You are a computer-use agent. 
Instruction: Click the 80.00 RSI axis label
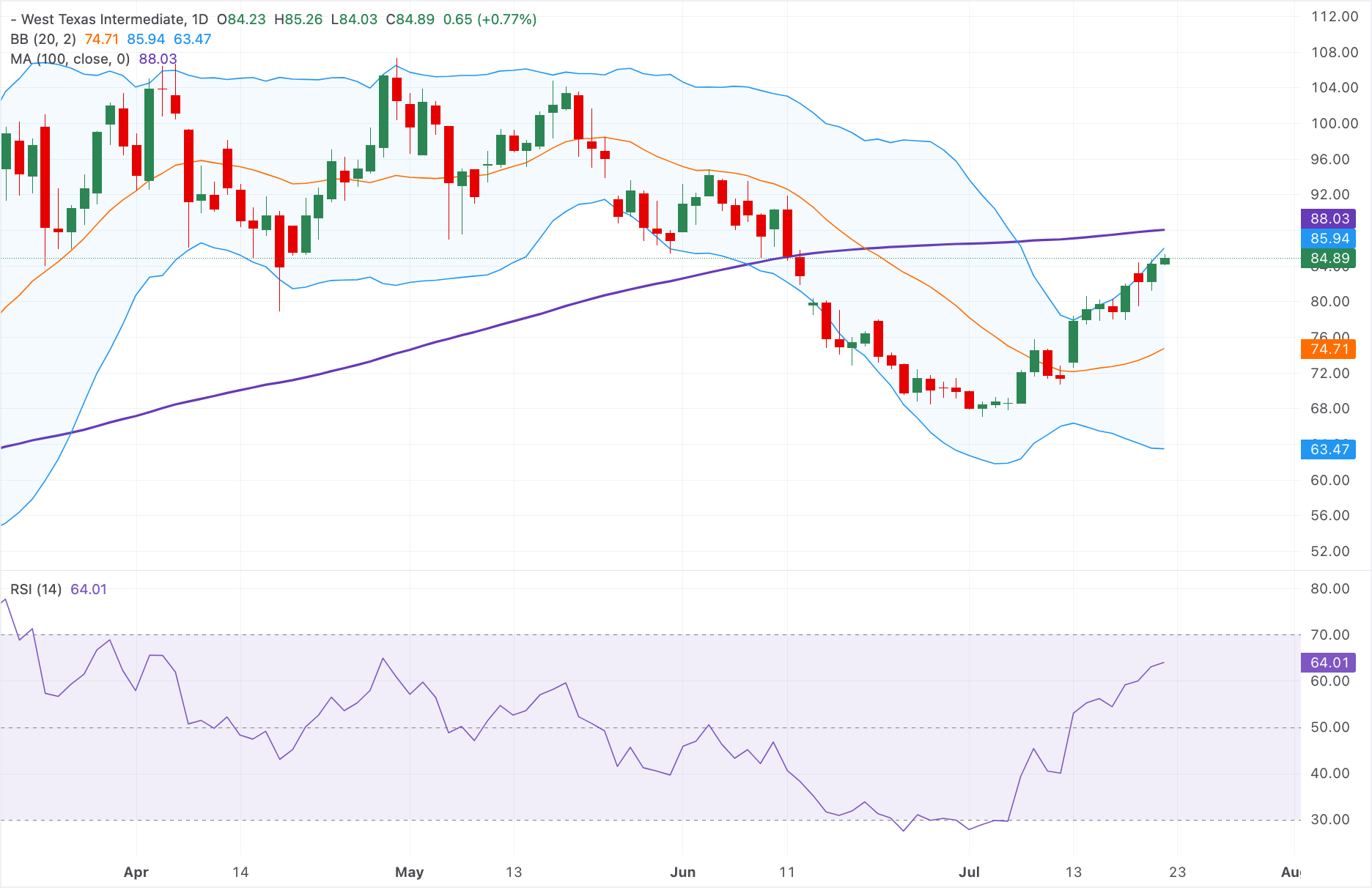[1330, 588]
